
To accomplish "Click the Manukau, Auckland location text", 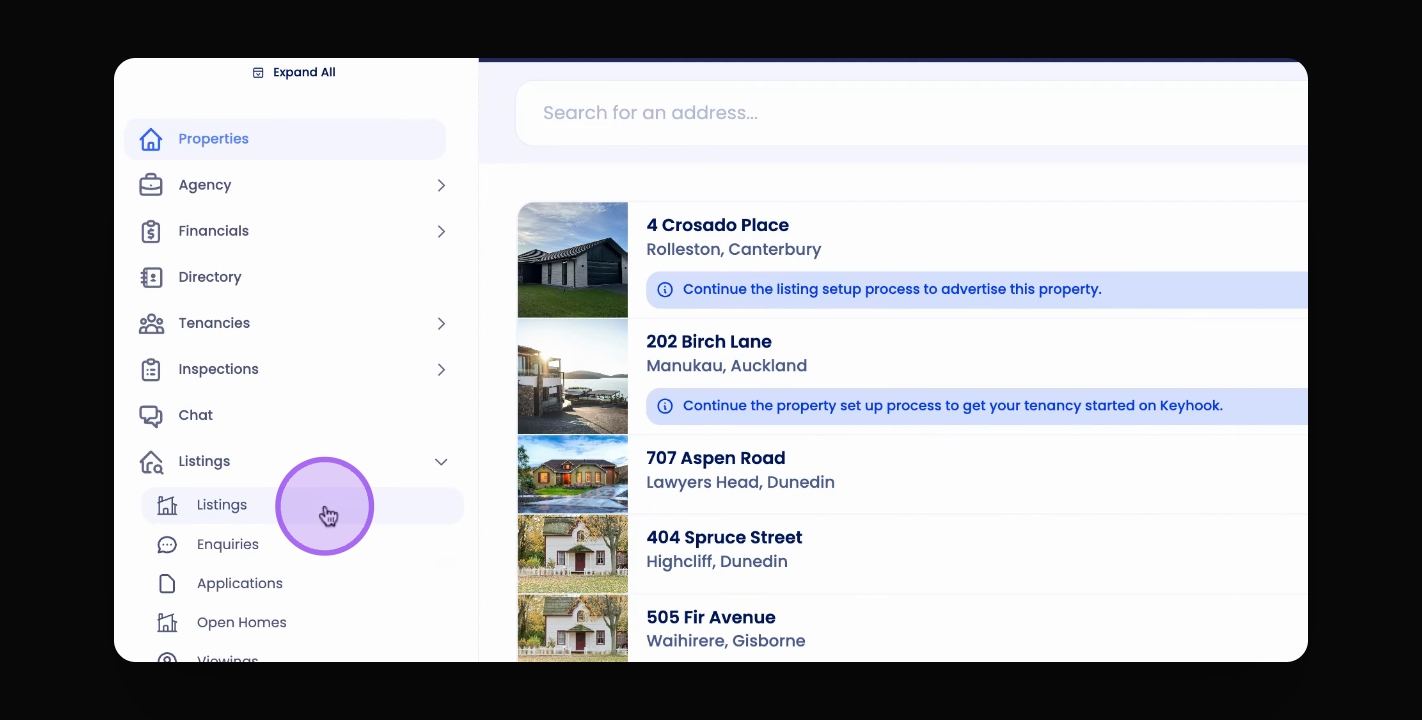I will pos(727,366).
